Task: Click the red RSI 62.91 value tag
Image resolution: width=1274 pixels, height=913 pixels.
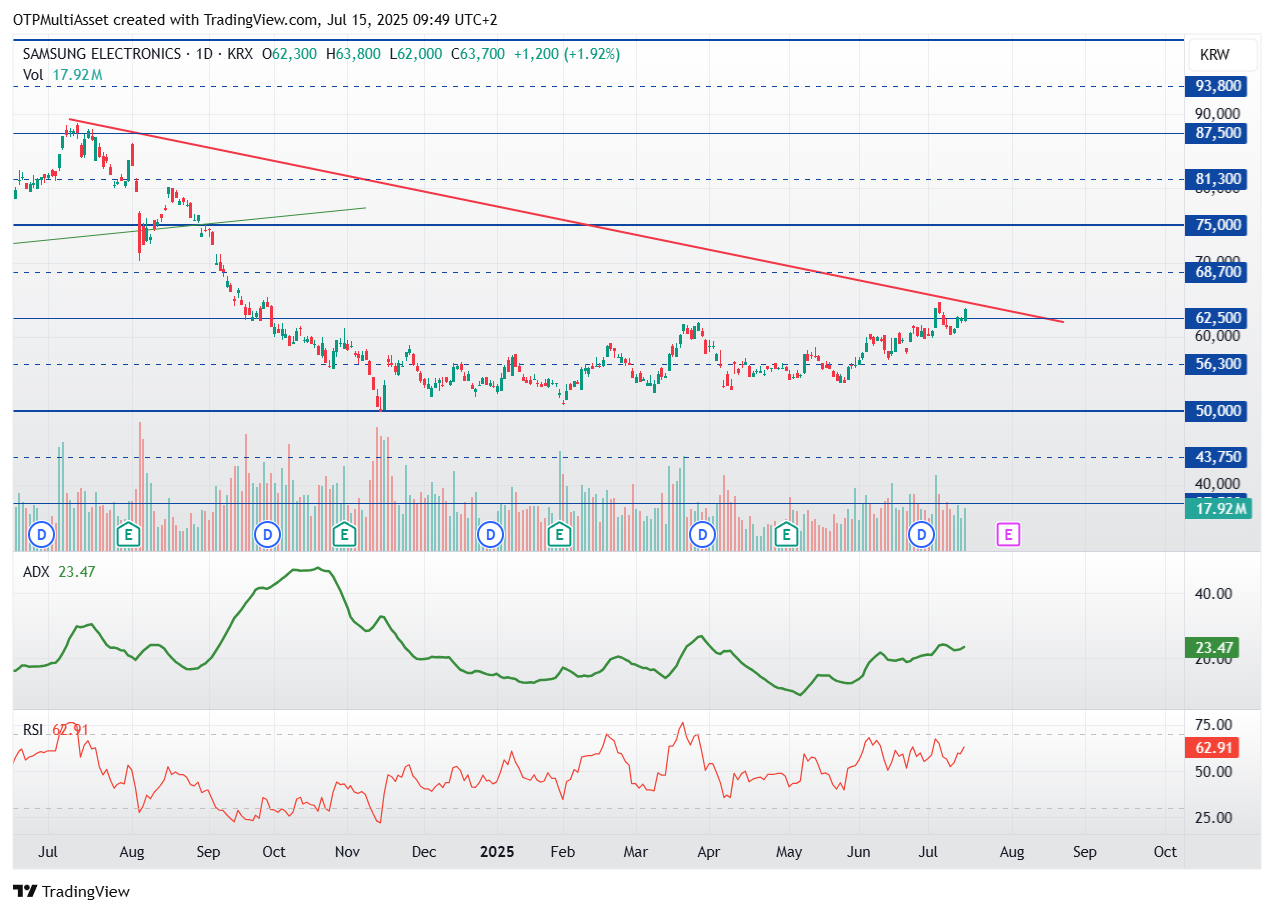Action: (x=1211, y=747)
